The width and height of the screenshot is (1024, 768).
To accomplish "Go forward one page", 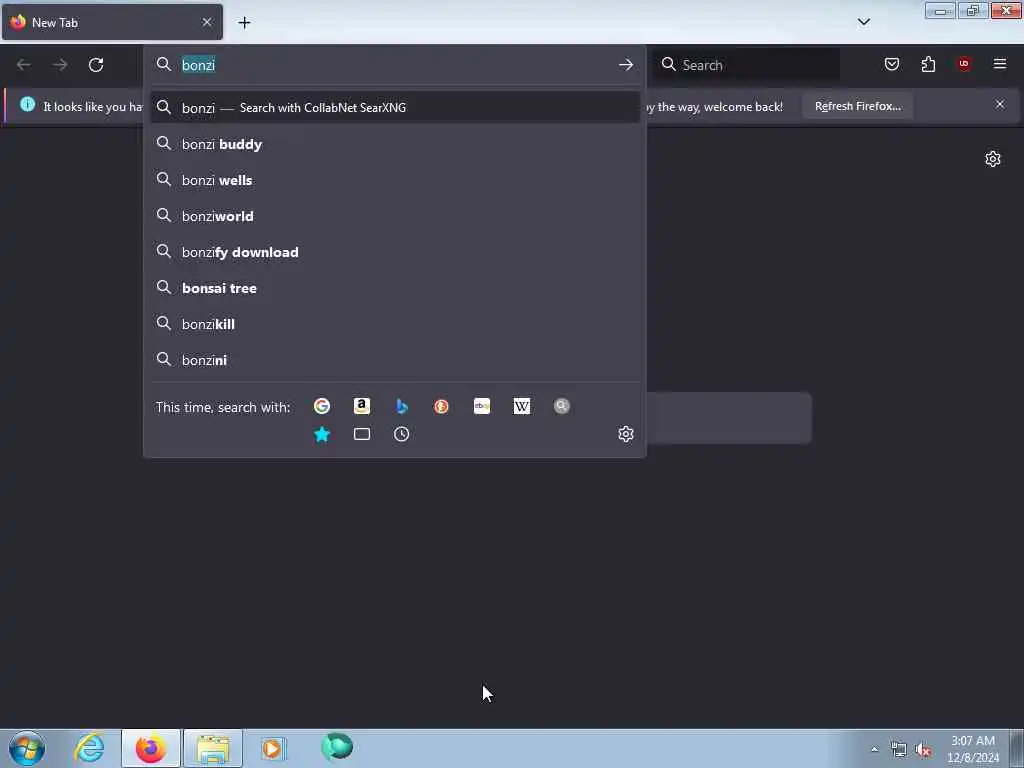I will click(60, 65).
